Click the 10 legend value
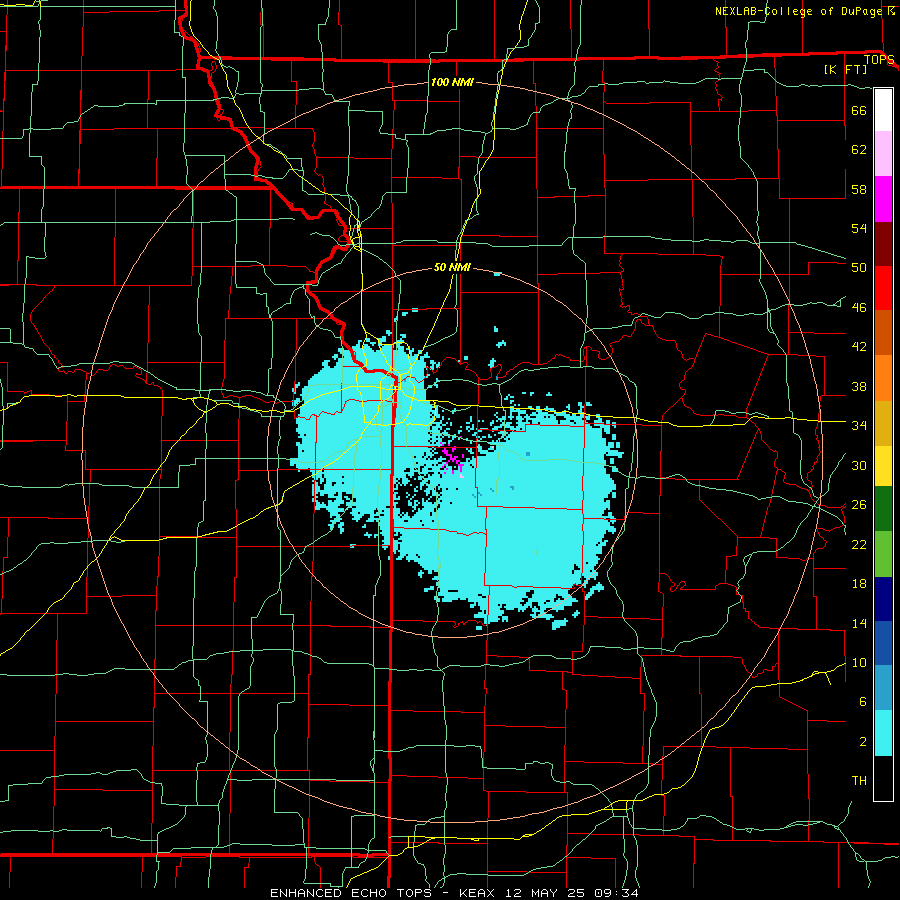 pos(859,663)
